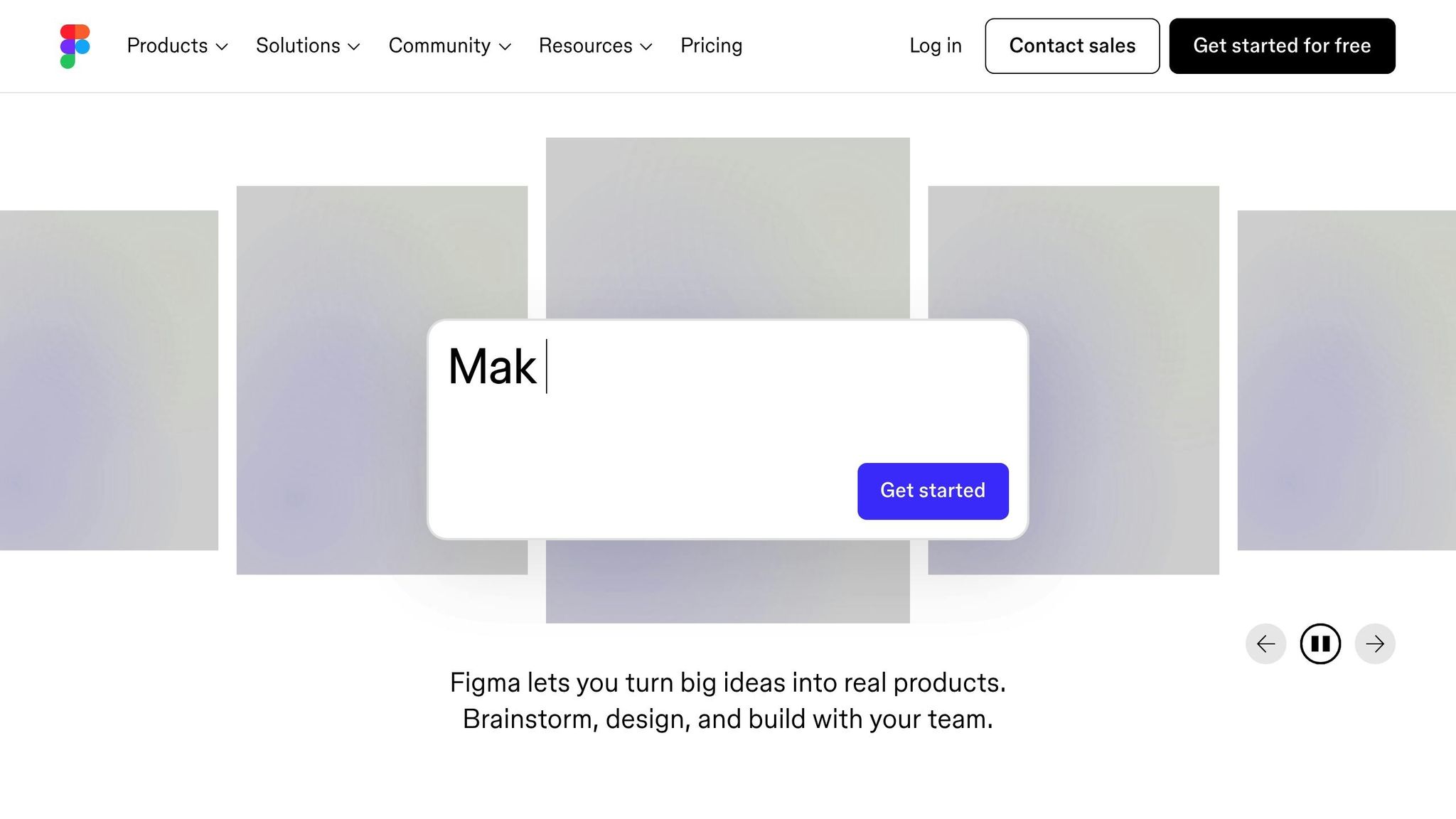Open the Solutions dropdown menu
The image size is (1456, 819).
pos(308,46)
